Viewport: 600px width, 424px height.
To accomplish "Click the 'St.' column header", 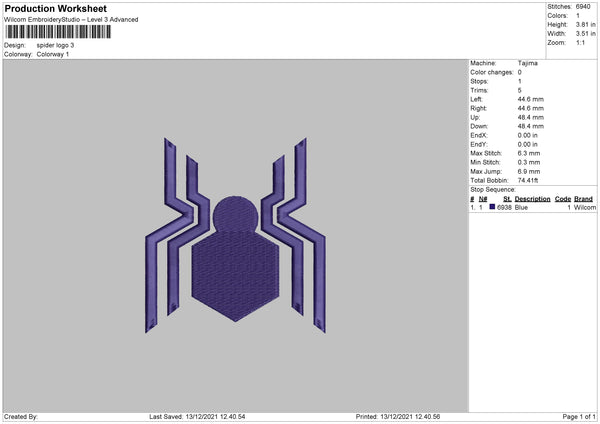I will (507, 199).
